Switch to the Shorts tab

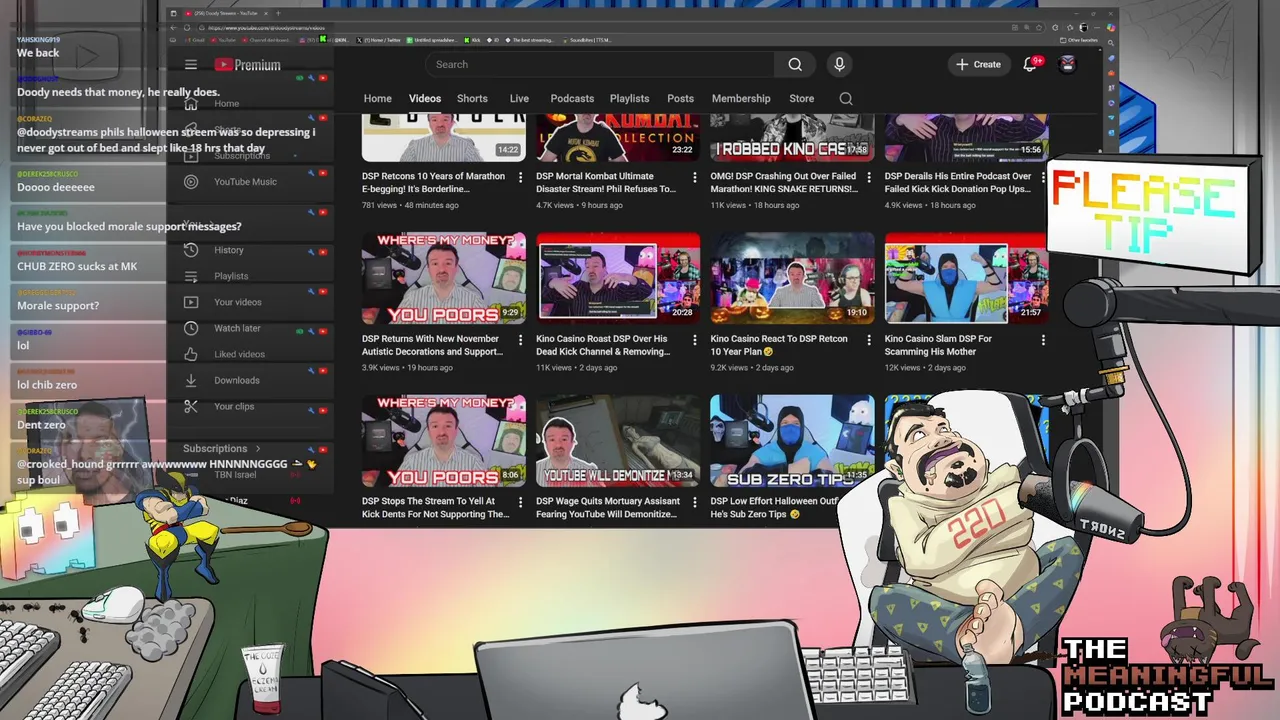[472, 99]
